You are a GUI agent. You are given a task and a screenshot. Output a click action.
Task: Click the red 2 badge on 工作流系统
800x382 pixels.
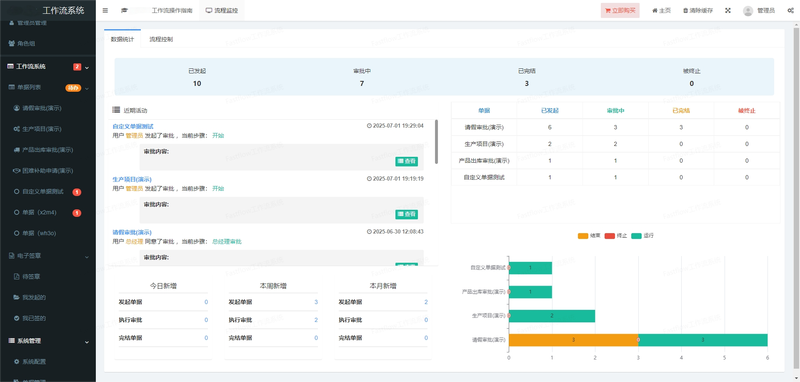[77, 67]
